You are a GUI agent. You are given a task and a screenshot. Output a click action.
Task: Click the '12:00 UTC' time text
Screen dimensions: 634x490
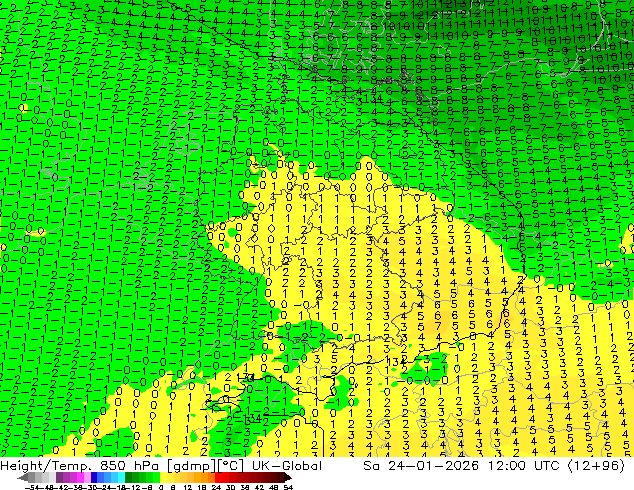click(523, 465)
